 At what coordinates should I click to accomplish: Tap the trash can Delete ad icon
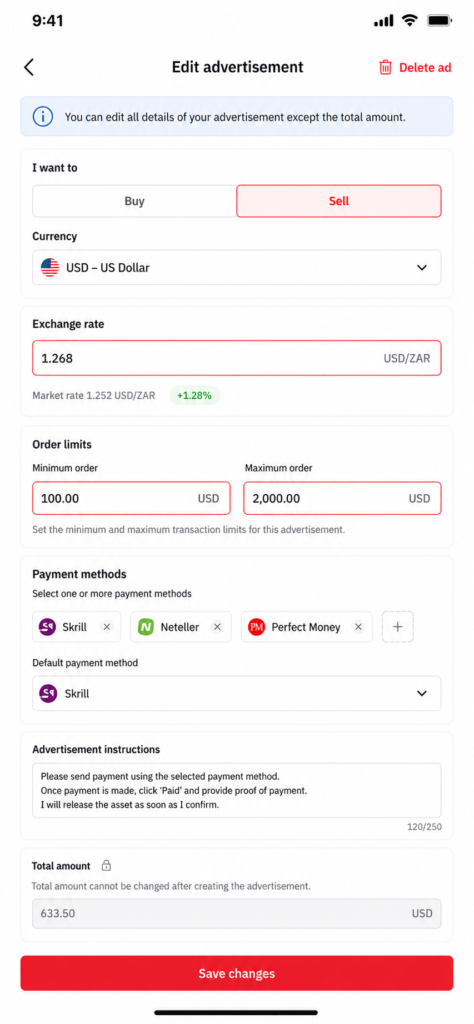point(386,67)
